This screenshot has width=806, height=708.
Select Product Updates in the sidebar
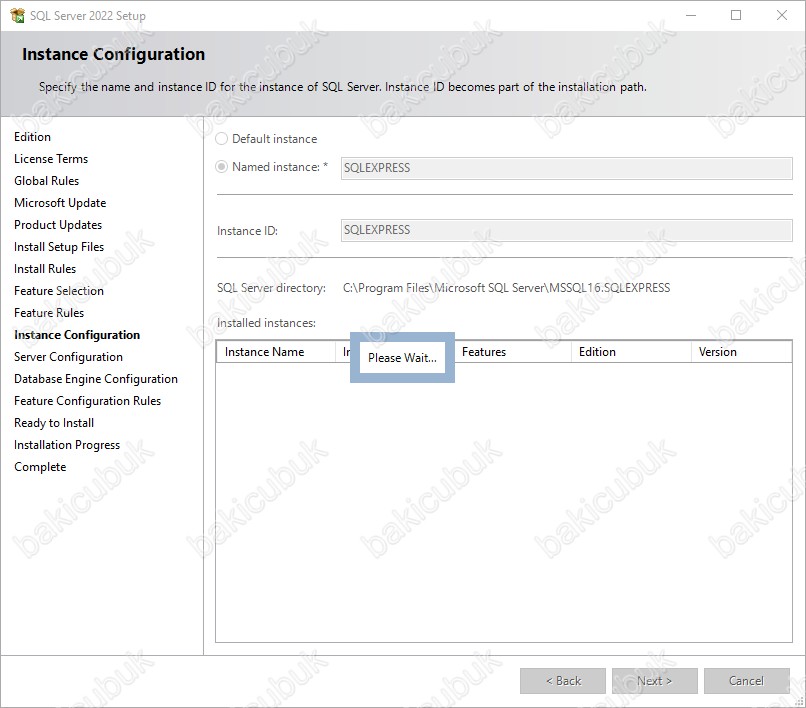coord(58,225)
